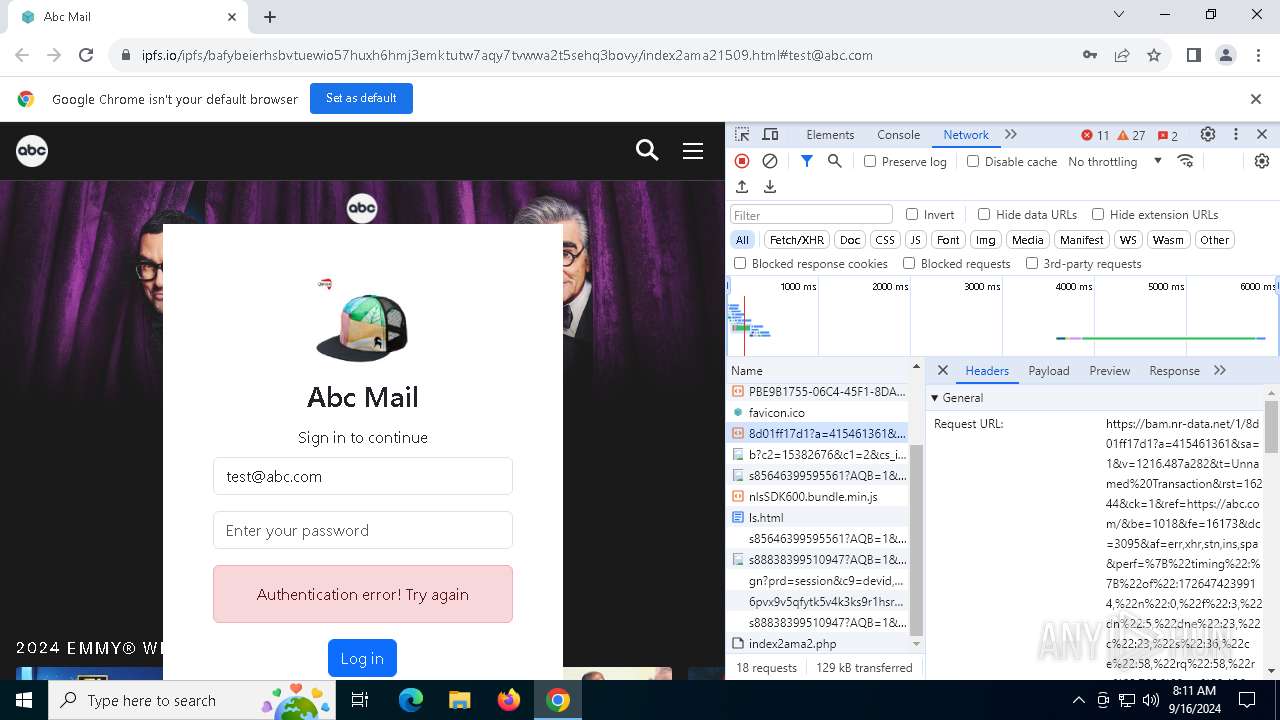1280x720 pixels.
Task: Open the share this page icon
Action: coord(1122,55)
